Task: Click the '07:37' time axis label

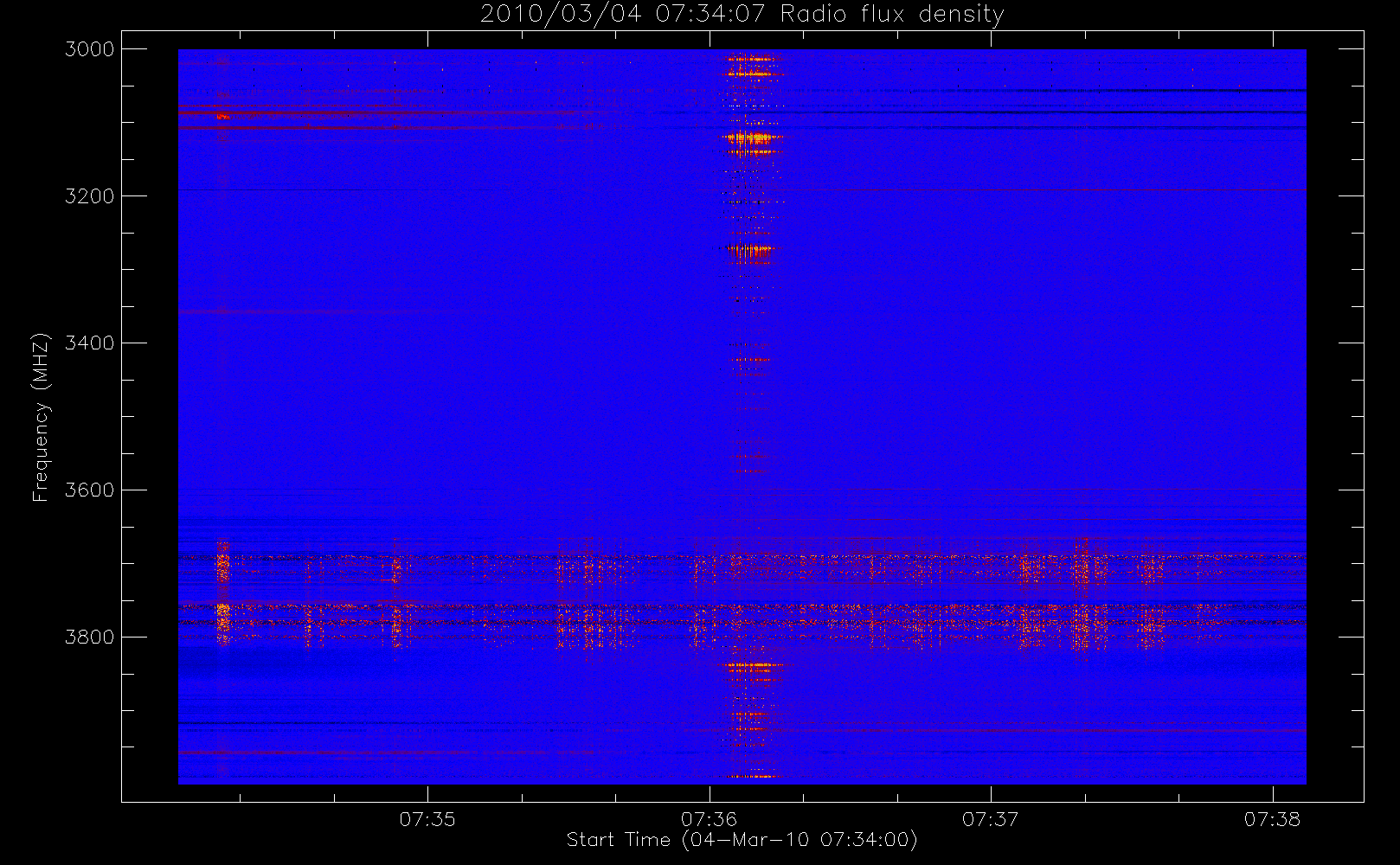Action: [x=991, y=819]
